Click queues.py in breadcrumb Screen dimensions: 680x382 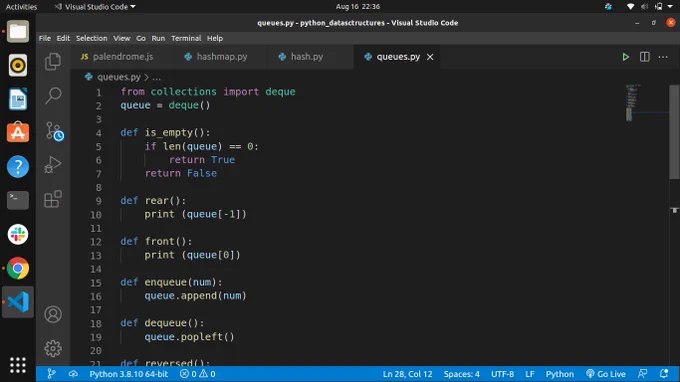click(118, 77)
